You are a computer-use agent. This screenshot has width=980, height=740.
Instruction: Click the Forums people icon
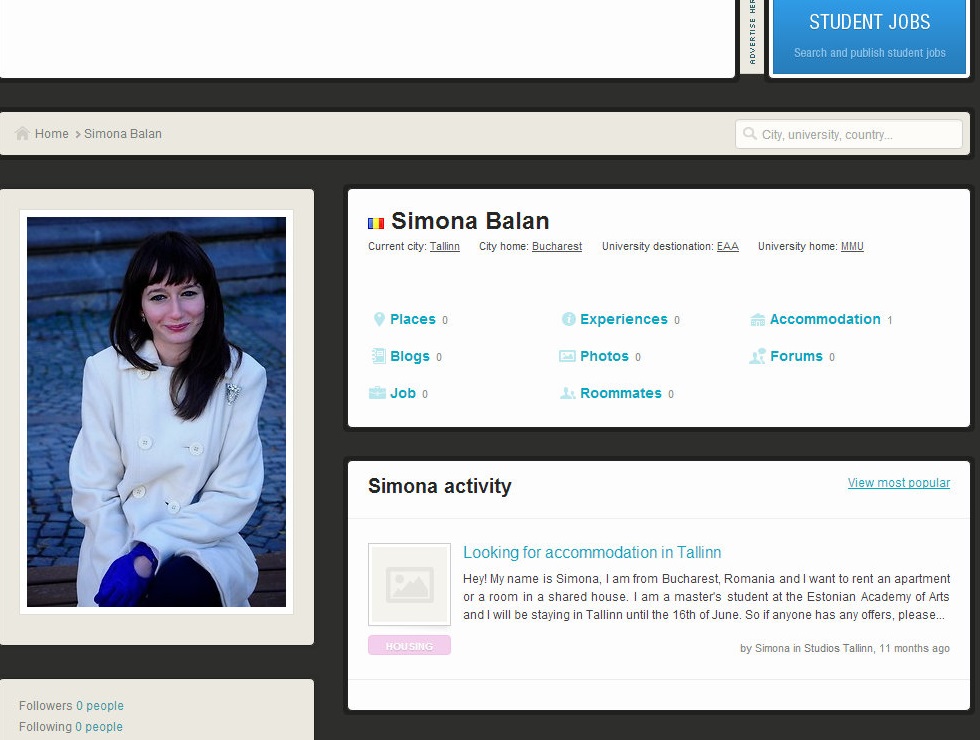pyautogui.click(x=757, y=356)
